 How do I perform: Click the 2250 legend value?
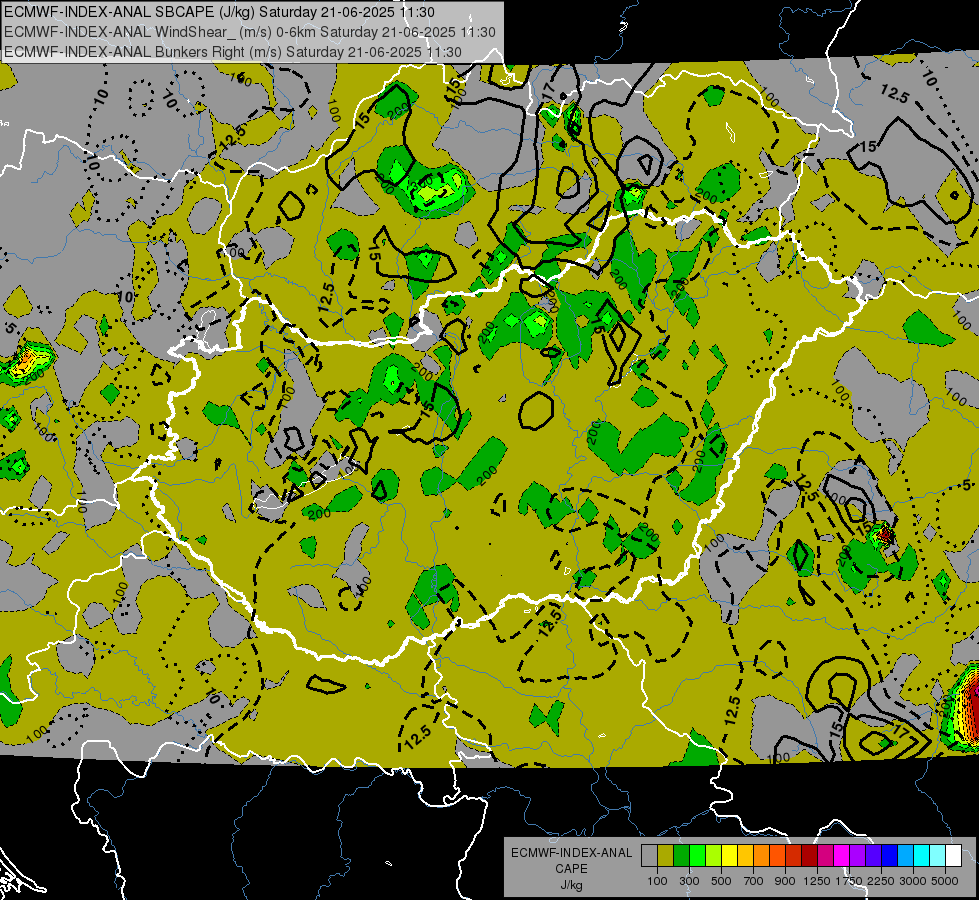881,881
